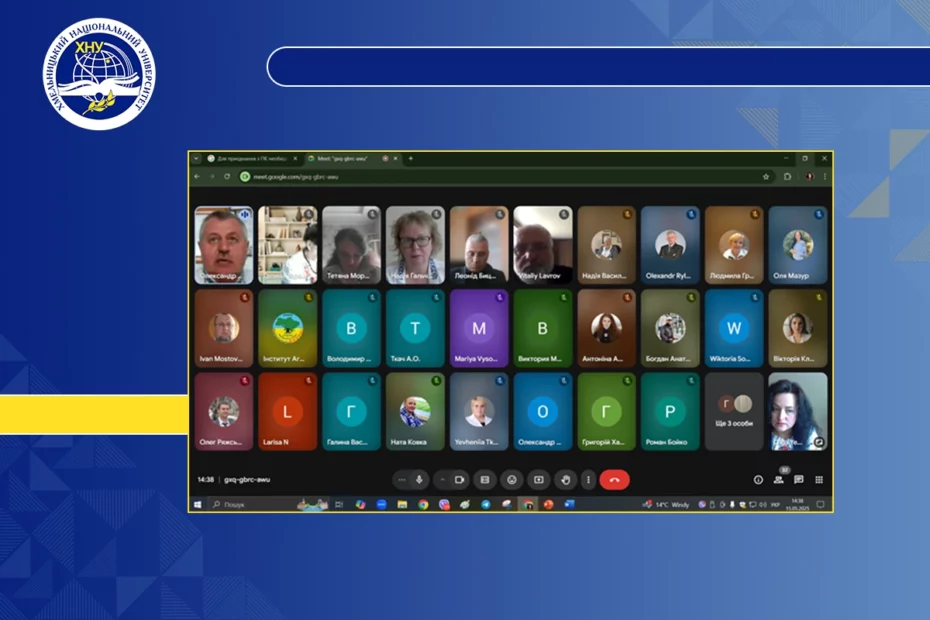Bookmark this page with the star icon

[766, 176]
